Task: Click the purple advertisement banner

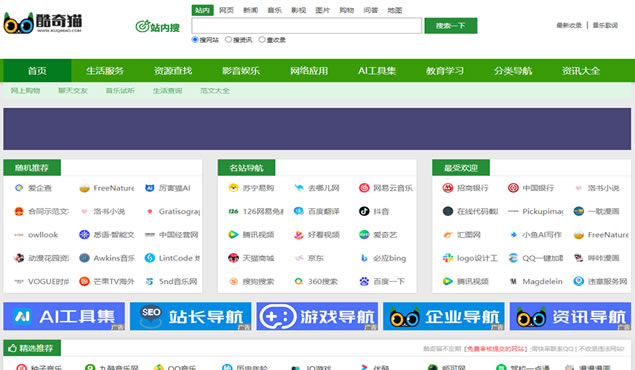Action: [317, 129]
